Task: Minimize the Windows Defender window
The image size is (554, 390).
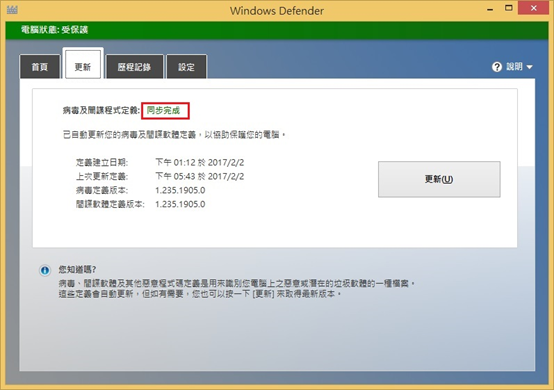Action: [x=490, y=9]
